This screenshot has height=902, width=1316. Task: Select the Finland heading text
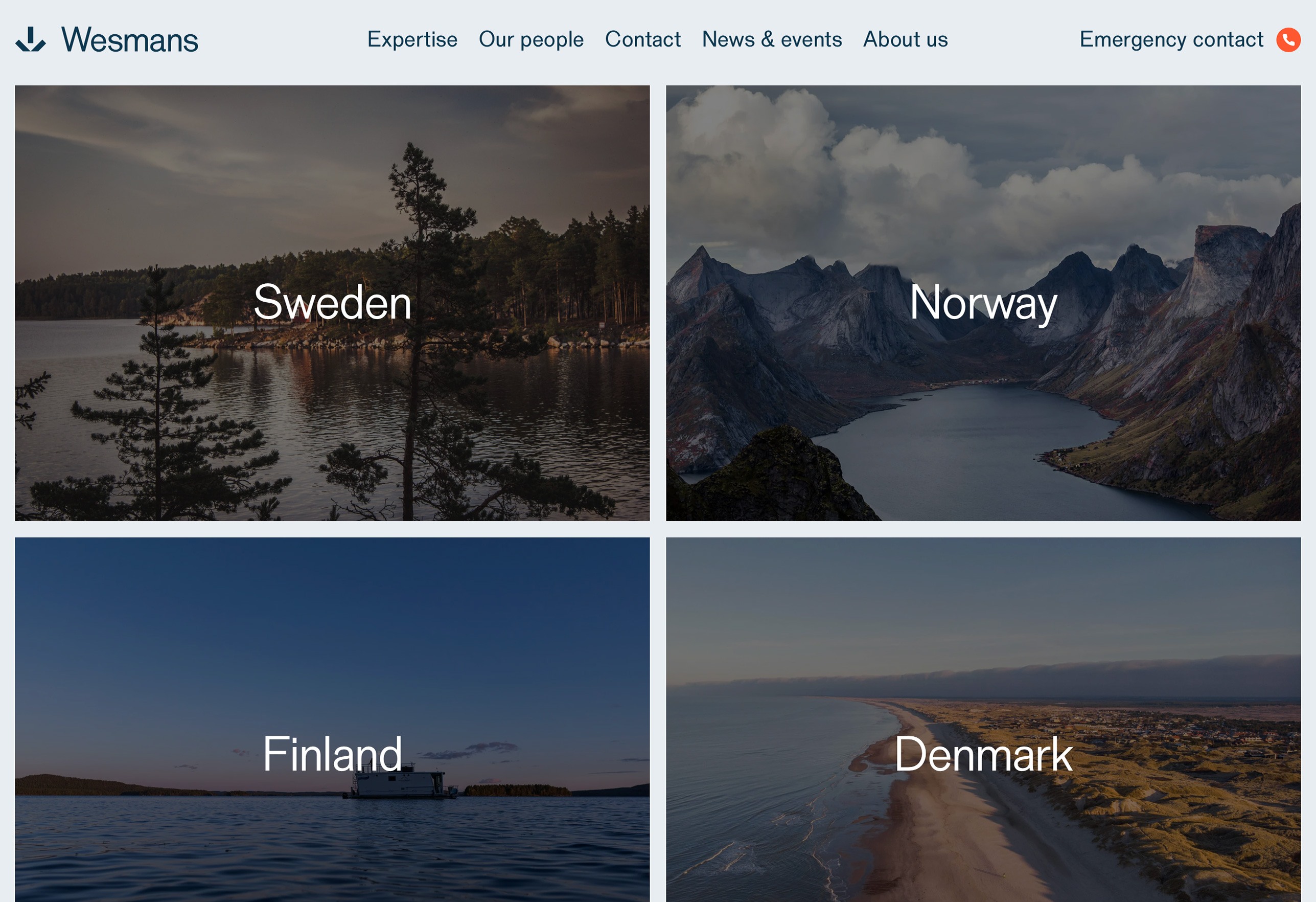(x=332, y=754)
